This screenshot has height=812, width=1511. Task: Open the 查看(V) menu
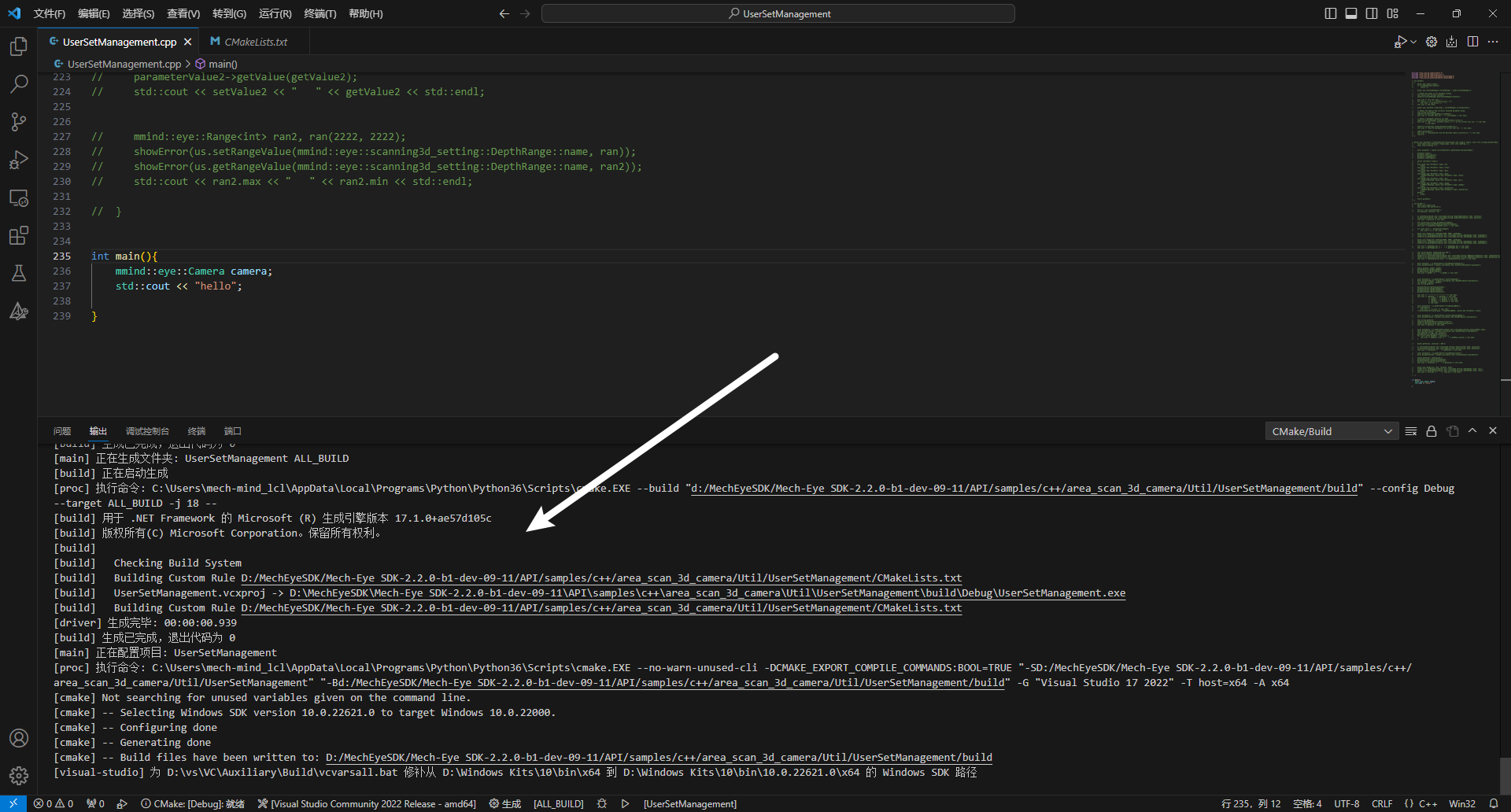(x=183, y=13)
